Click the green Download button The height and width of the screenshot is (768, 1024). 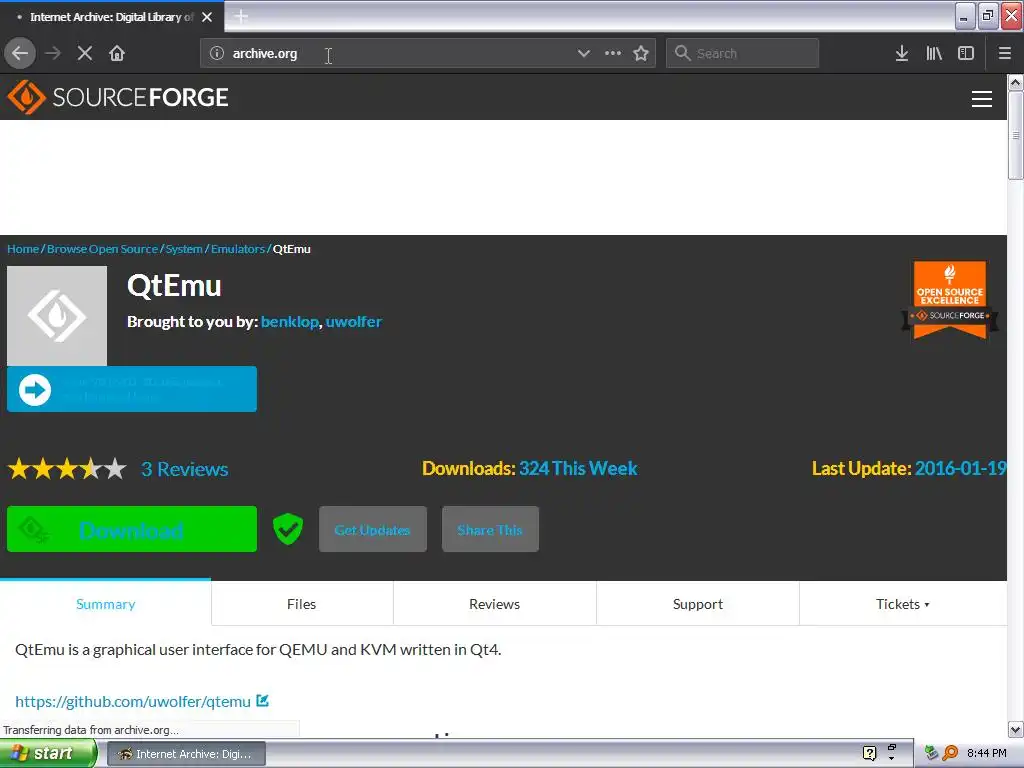coord(132,529)
